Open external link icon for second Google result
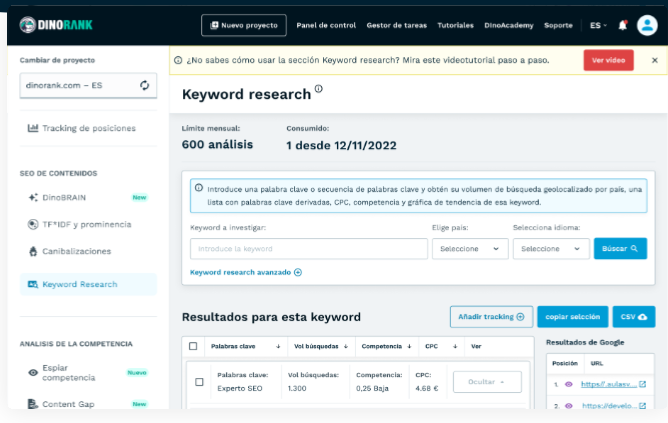Viewport: 668px width, 423px height. pos(642,406)
